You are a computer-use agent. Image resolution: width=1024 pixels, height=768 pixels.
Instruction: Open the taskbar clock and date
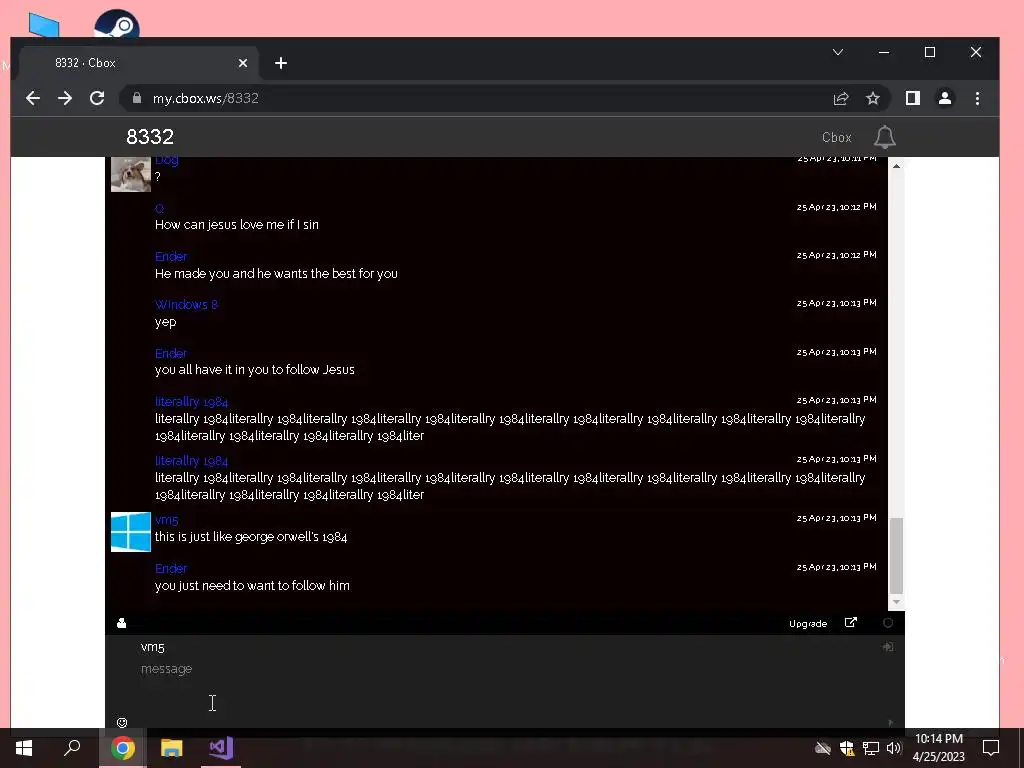938,748
